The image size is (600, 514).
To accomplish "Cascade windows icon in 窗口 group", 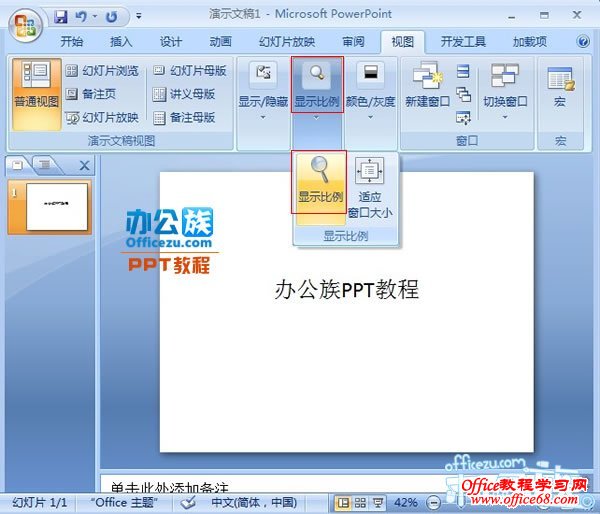I will [x=463, y=95].
